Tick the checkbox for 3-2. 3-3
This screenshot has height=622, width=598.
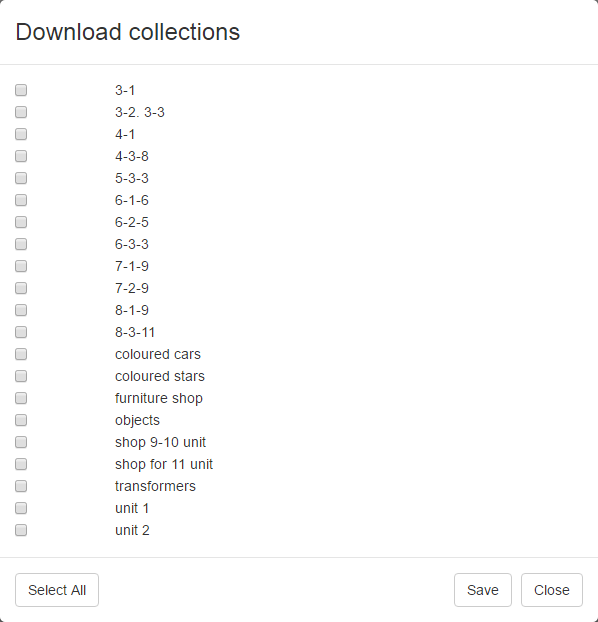pos(21,112)
